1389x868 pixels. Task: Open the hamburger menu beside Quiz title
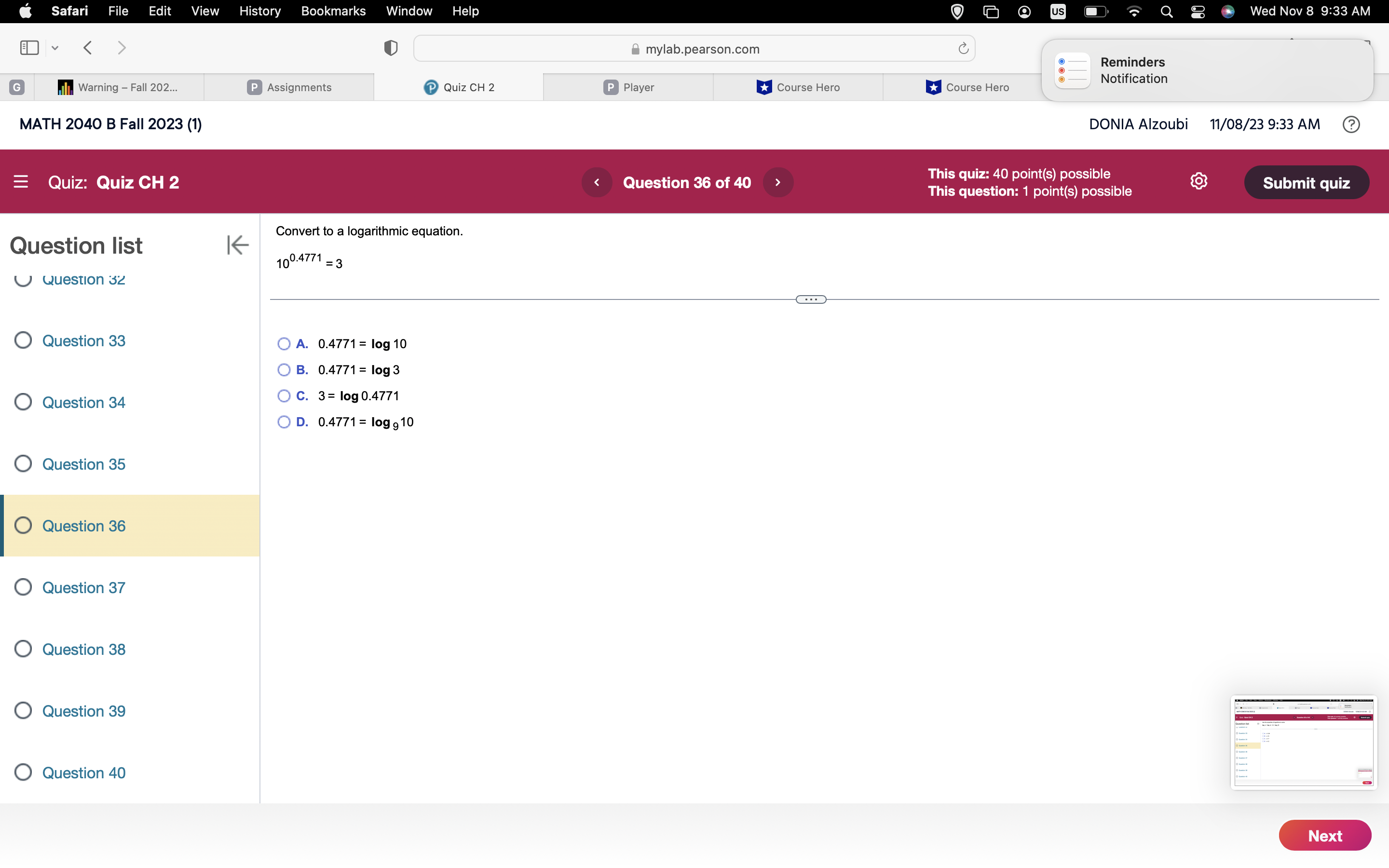pyautogui.click(x=21, y=182)
